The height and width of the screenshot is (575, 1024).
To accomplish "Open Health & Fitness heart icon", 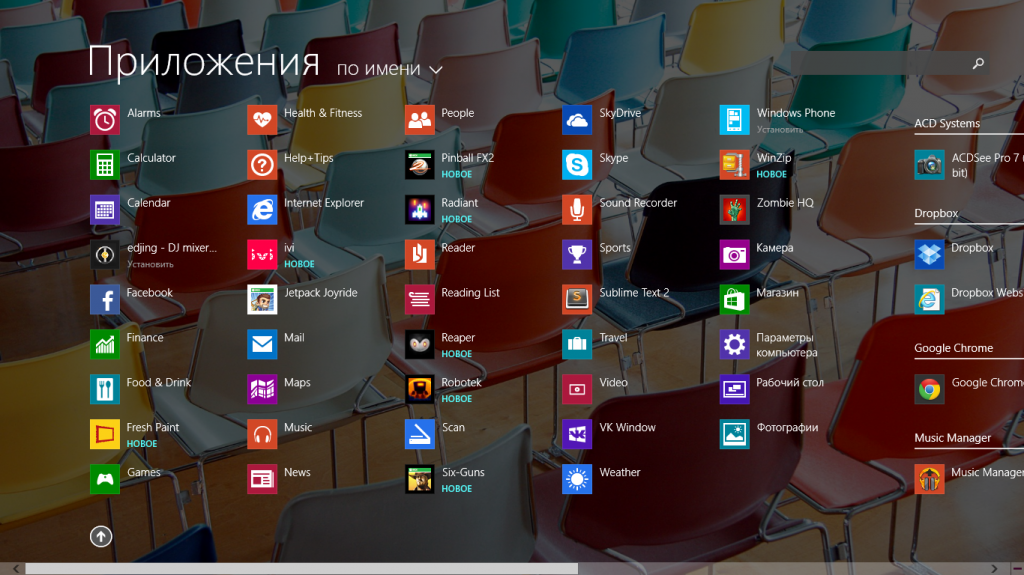I will click(x=262, y=120).
